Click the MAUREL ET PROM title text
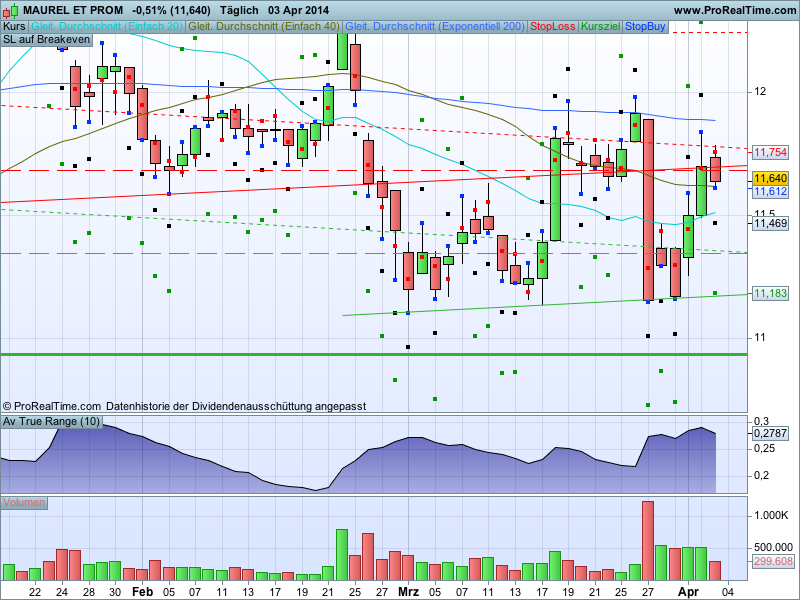Image resolution: width=800 pixels, height=600 pixels. [73, 10]
